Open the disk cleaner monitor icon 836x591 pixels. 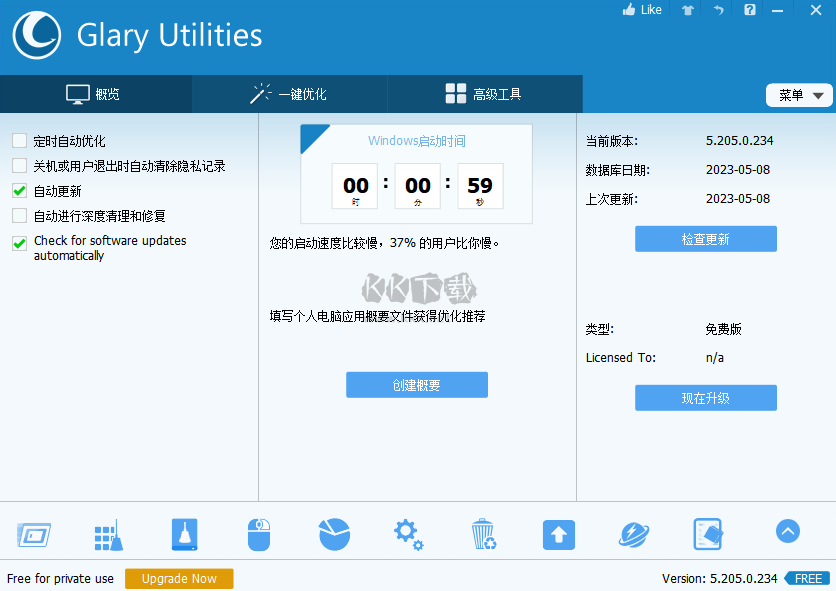(34, 534)
